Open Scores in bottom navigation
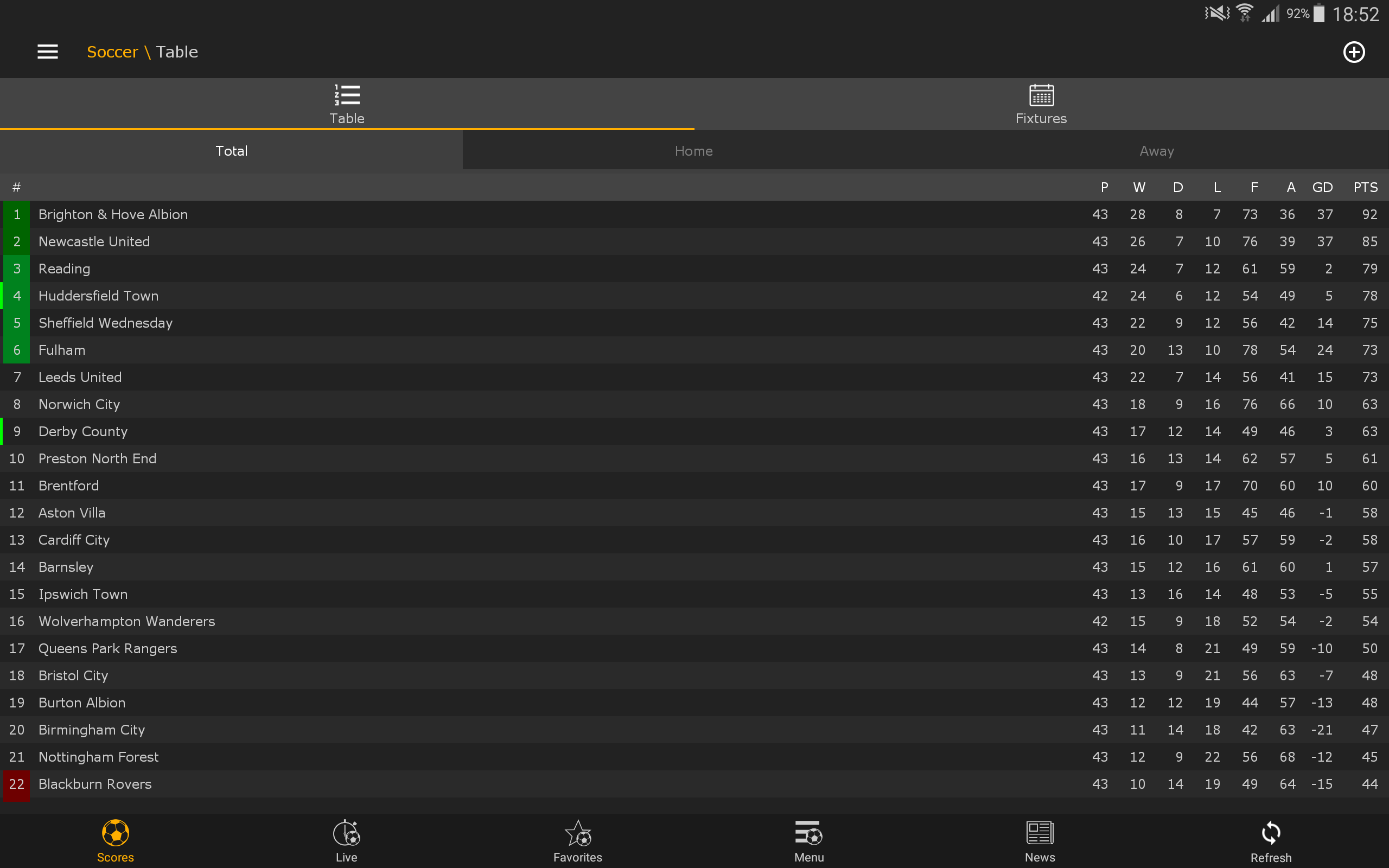 point(116,840)
